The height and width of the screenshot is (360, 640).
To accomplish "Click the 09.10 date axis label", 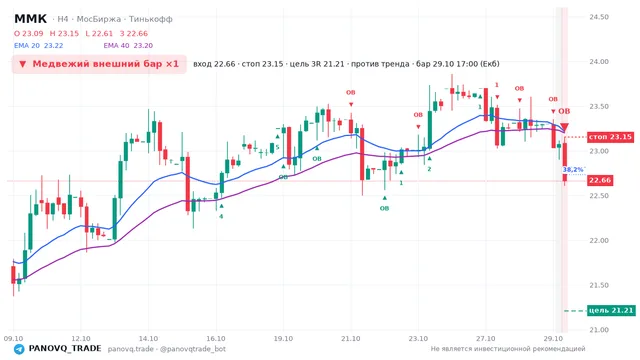I will coord(13,339).
